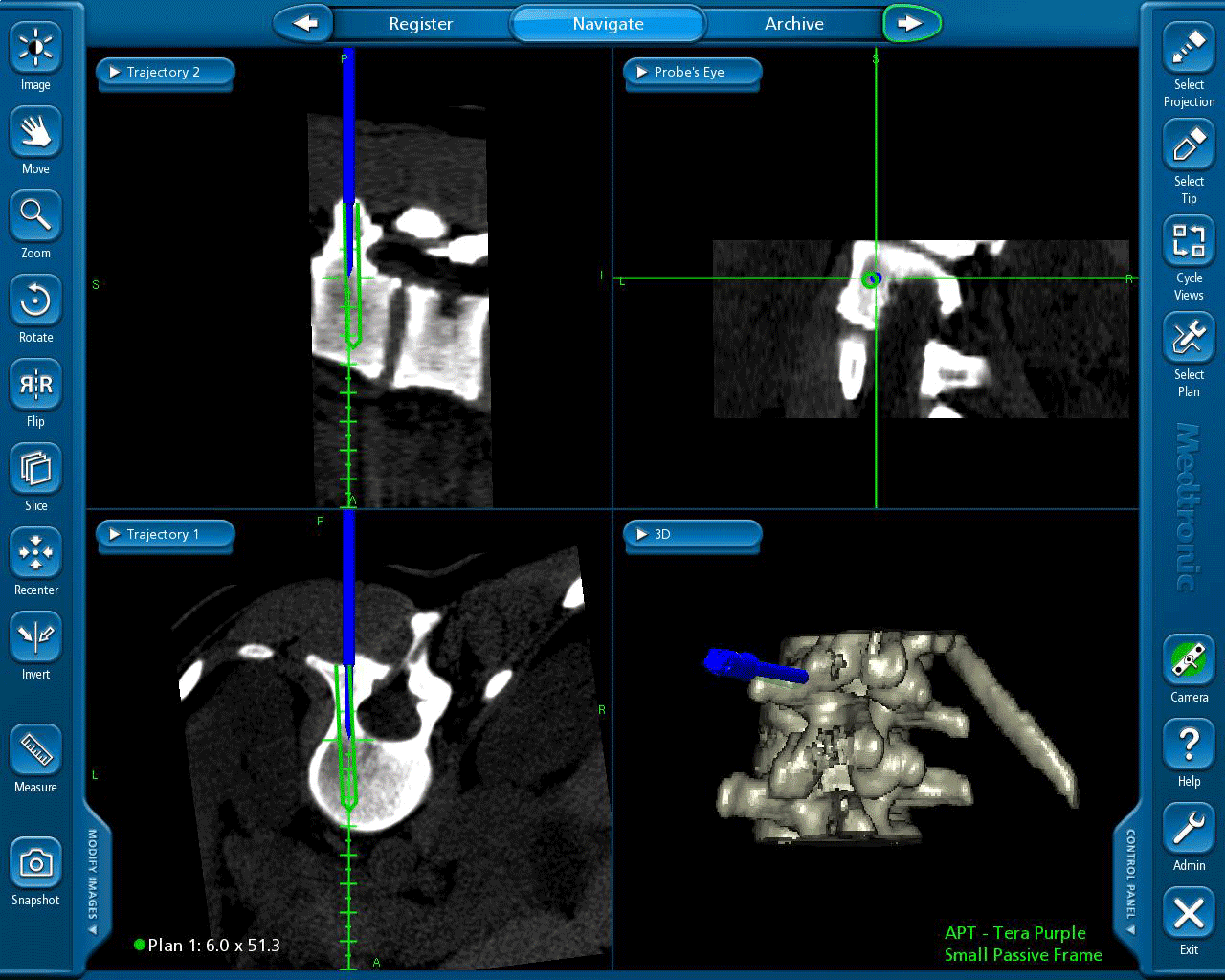Expand the Probe's Eye view menu
This screenshot has height=980, width=1225.
tap(692, 73)
